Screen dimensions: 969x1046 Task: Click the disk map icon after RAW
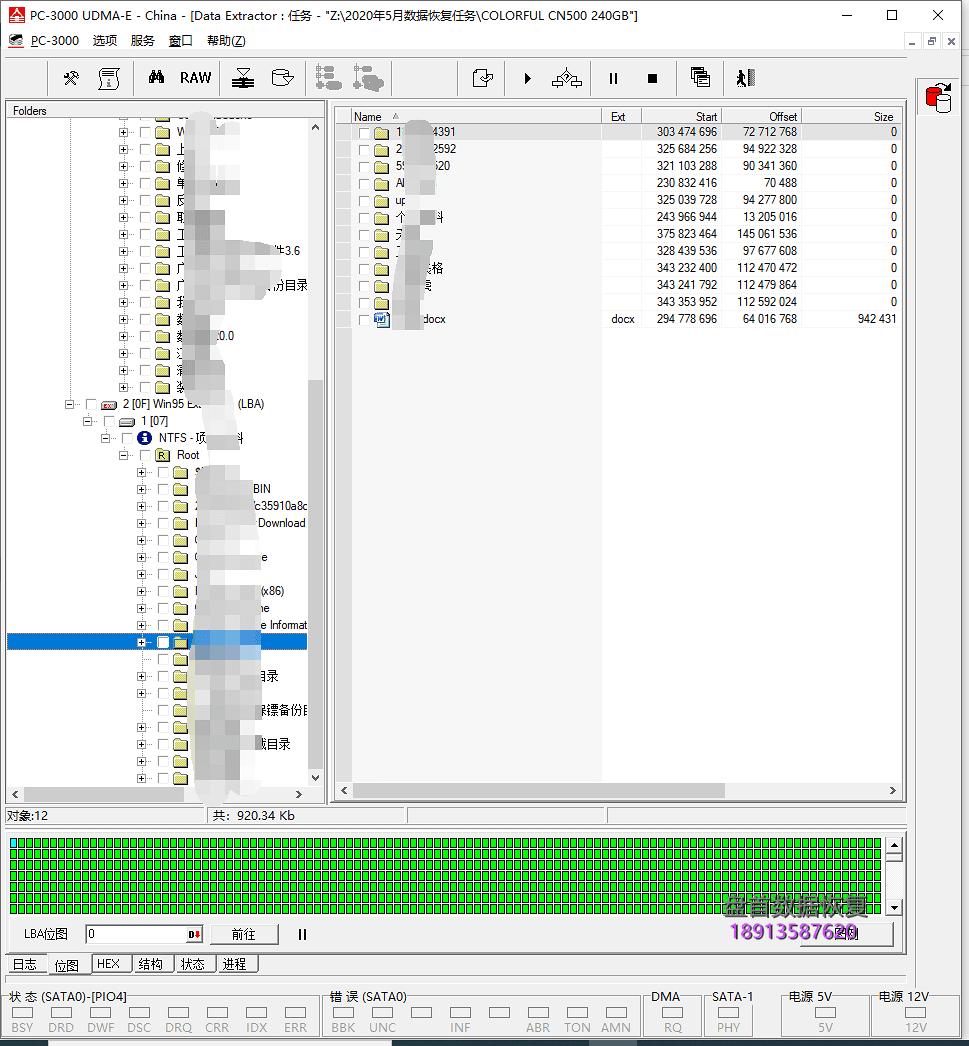point(243,78)
